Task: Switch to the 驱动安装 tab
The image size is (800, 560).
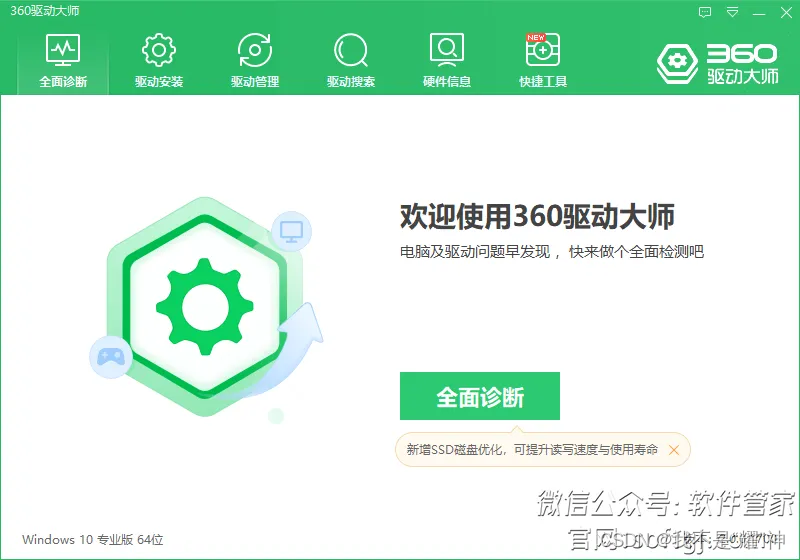Action: pyautogui.click(x=159, y=60)
